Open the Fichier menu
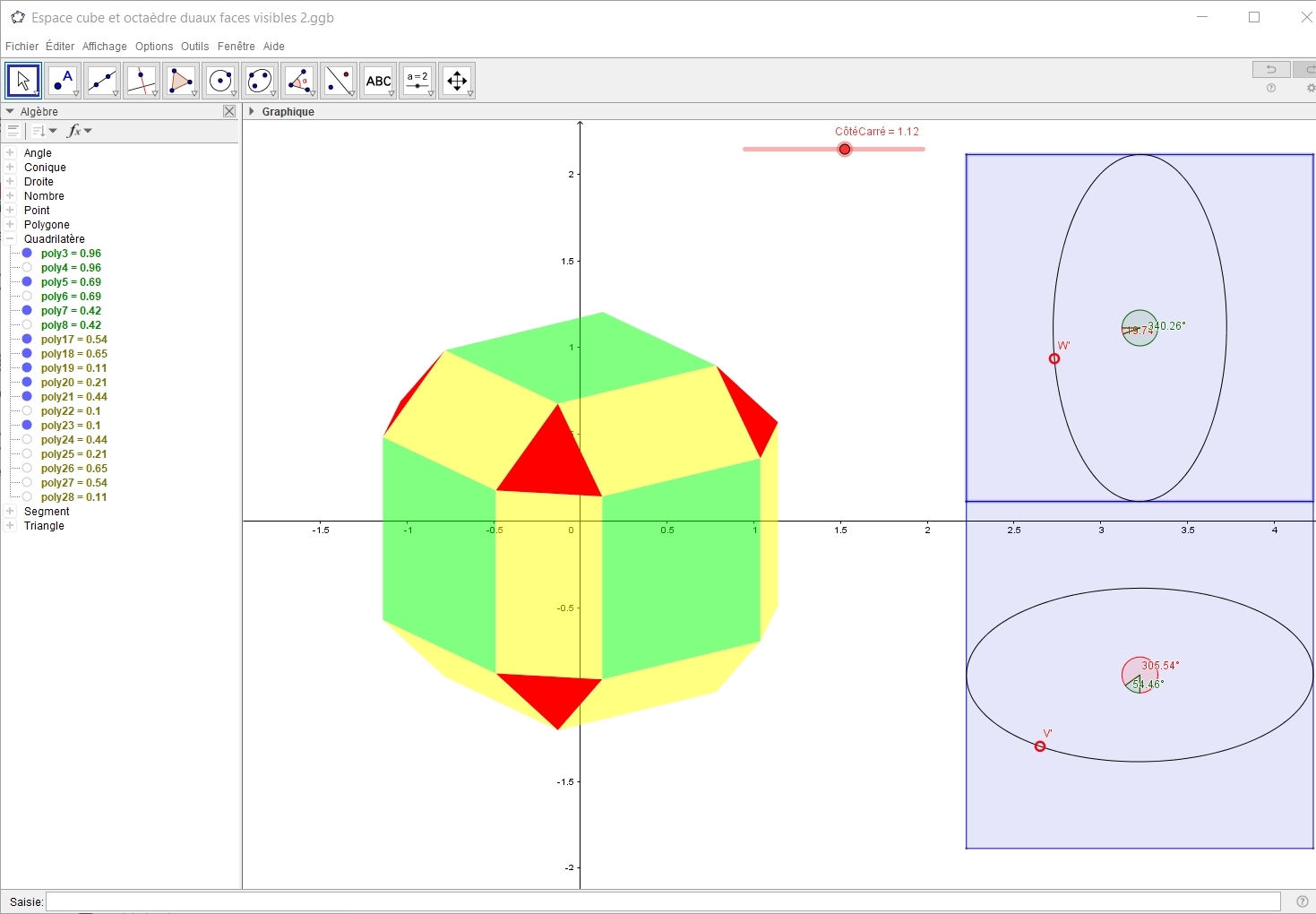Image resolution: width=1316 pixels, height=914 pixels. click(22, 47)
